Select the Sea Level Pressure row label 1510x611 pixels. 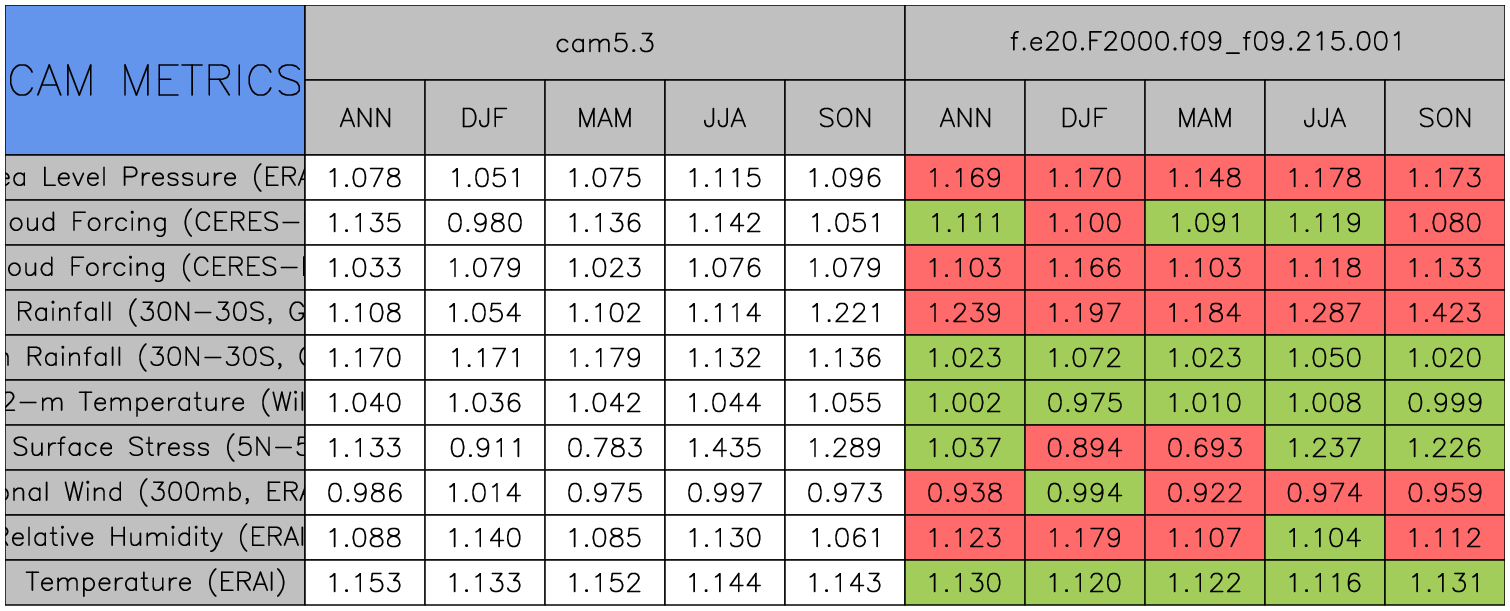(x=155, y=178)
